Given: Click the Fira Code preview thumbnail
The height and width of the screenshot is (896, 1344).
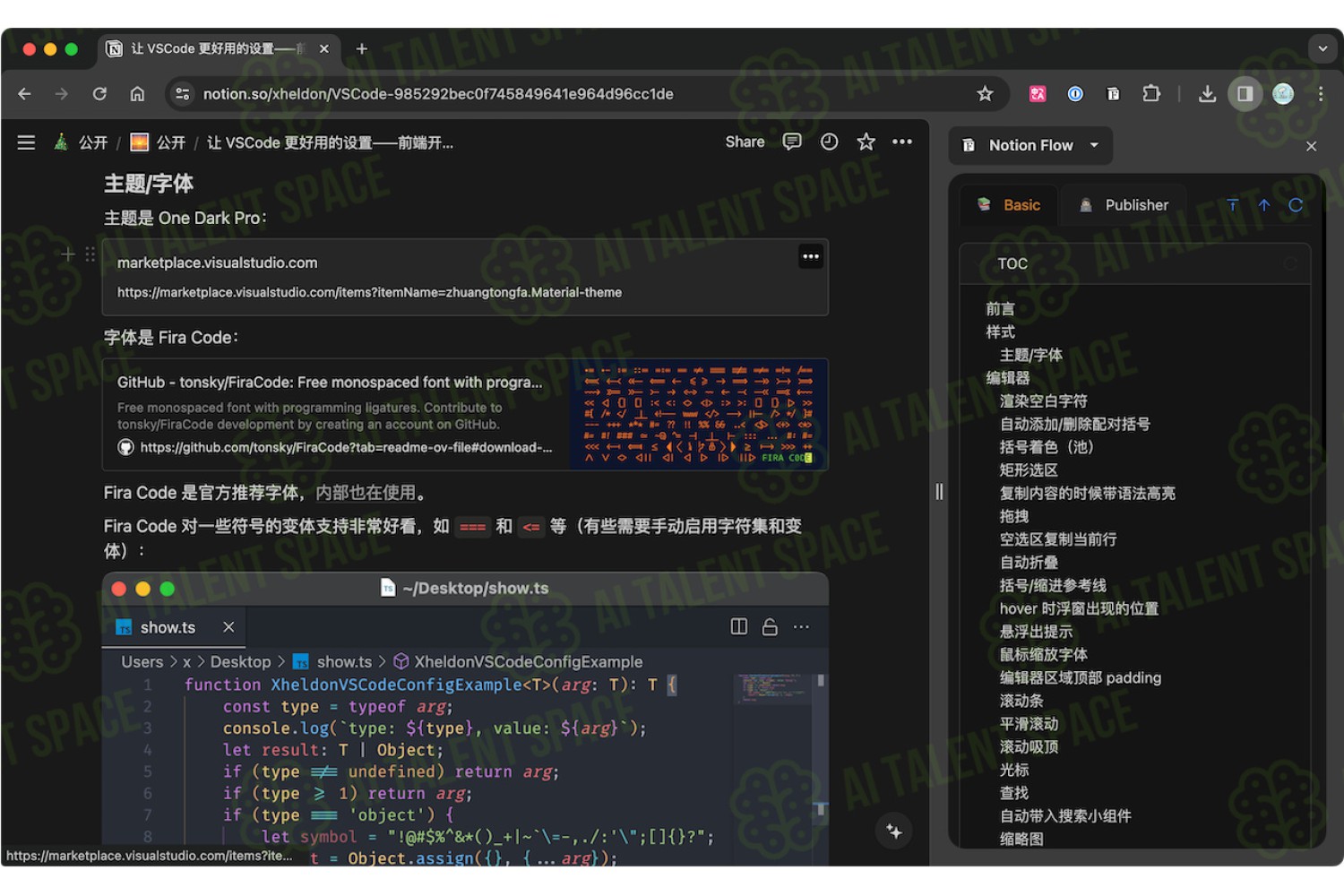Looking at the screenshot, I should pyautogui.click(x=698, y=415).
